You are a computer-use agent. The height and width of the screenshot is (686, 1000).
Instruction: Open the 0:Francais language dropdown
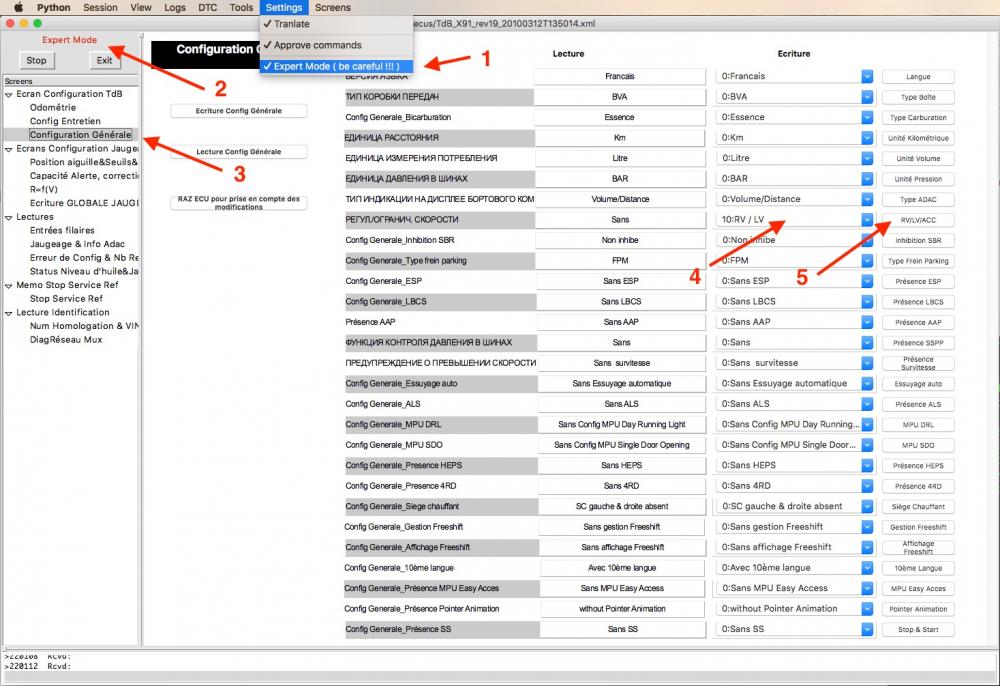pos(794,77)
